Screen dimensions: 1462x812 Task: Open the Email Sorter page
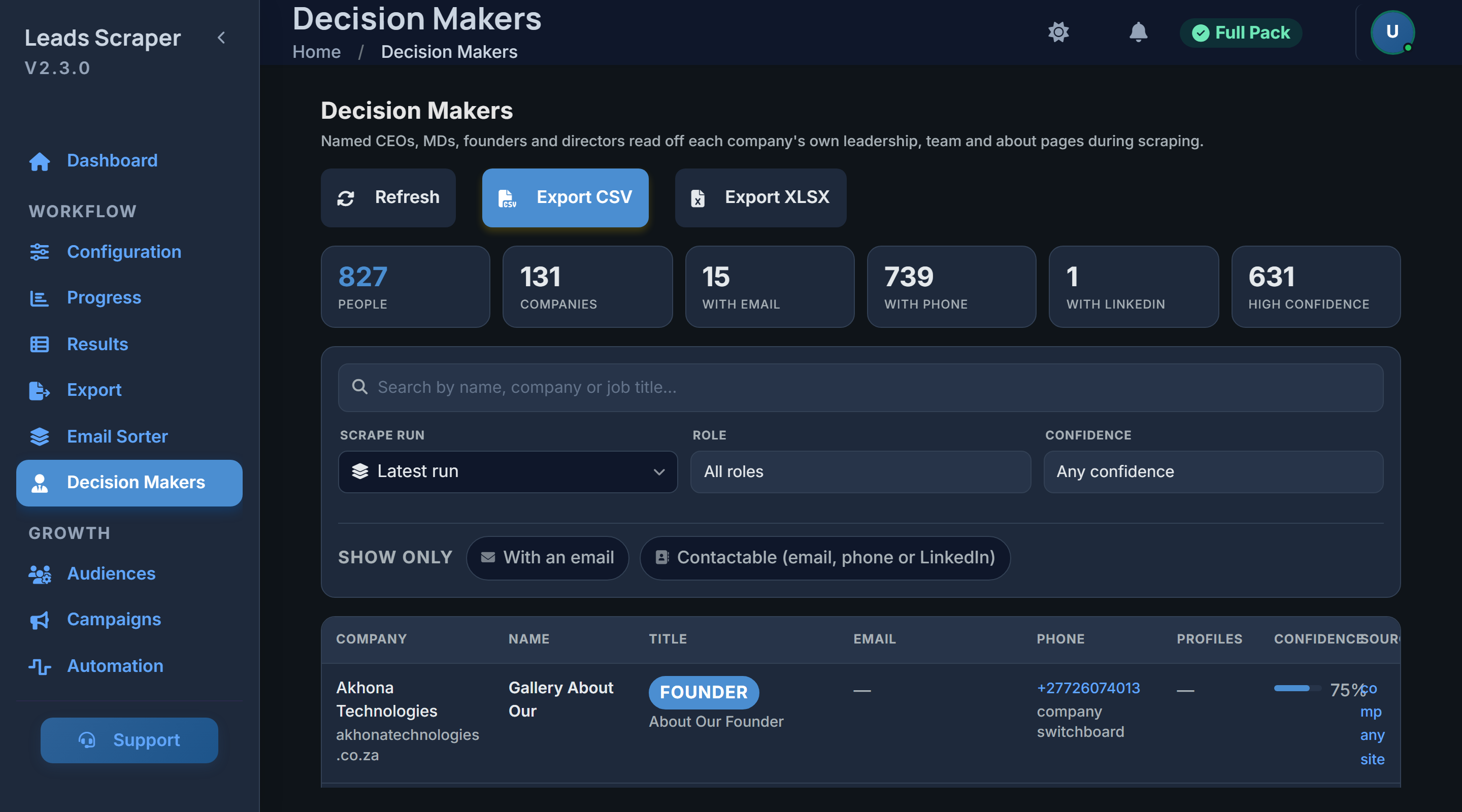point(129,436)
